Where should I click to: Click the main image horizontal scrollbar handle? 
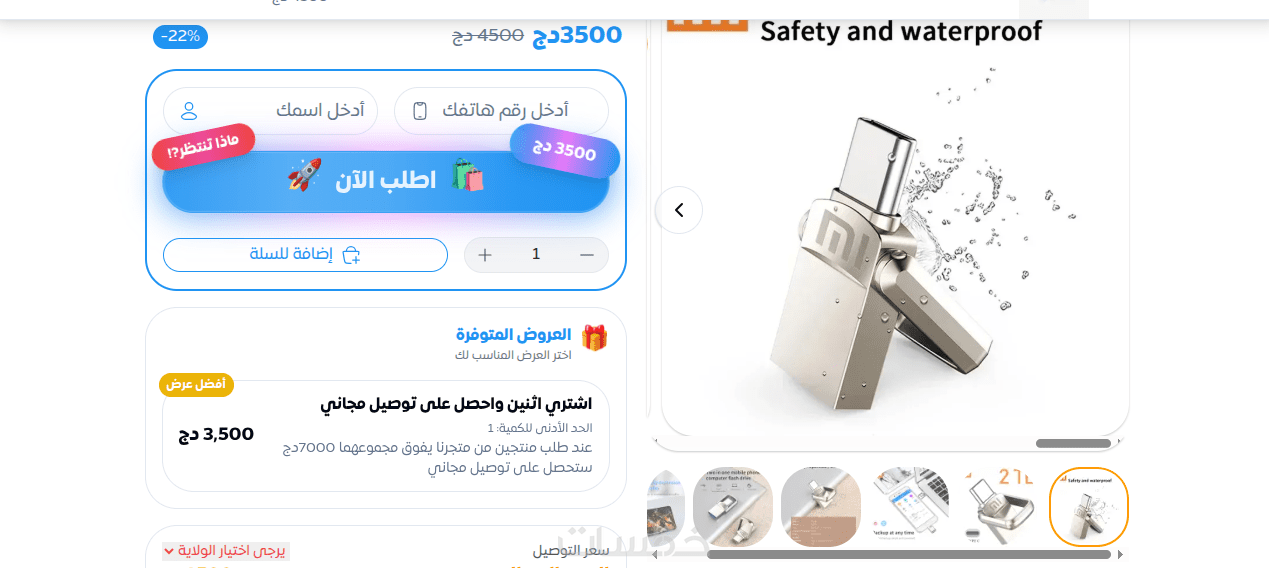pos(1073,443)
